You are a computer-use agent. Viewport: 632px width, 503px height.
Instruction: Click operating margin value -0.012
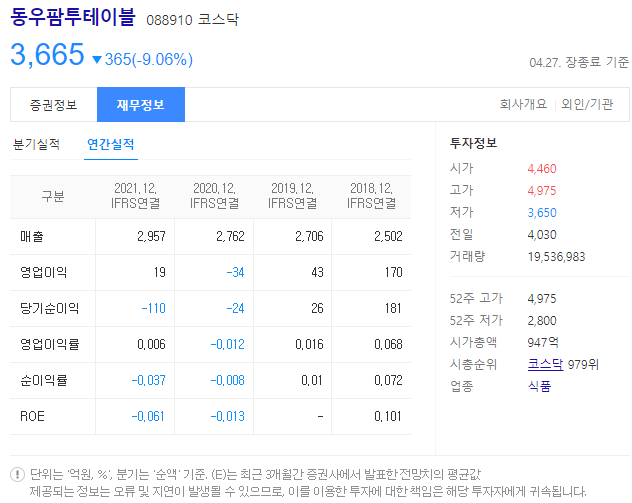(x=228, y=344)
